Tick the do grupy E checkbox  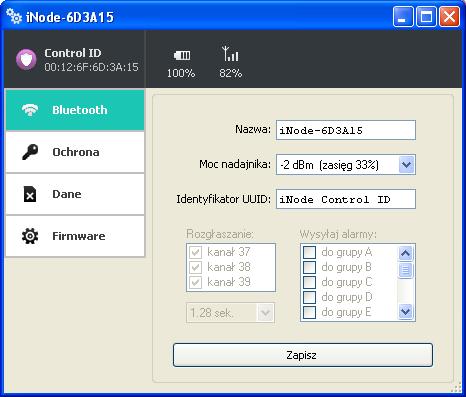coord(309,312)
